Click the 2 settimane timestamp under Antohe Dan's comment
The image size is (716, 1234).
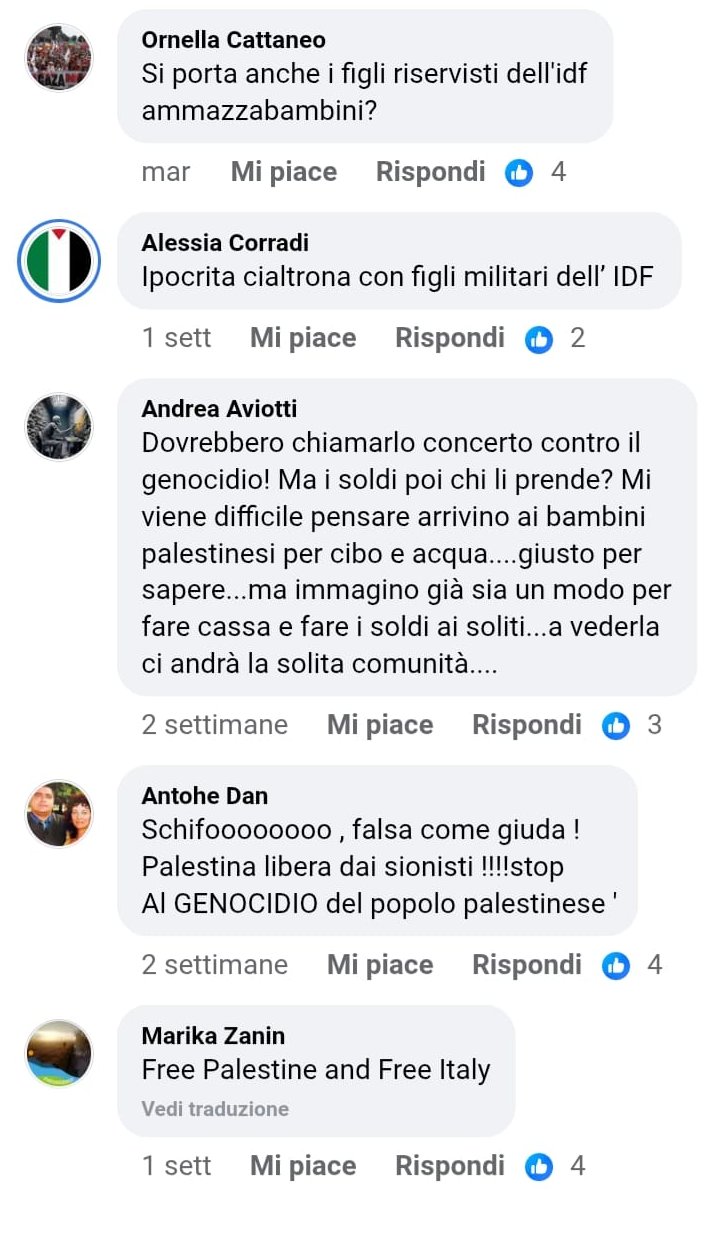(x=215, y=965)
